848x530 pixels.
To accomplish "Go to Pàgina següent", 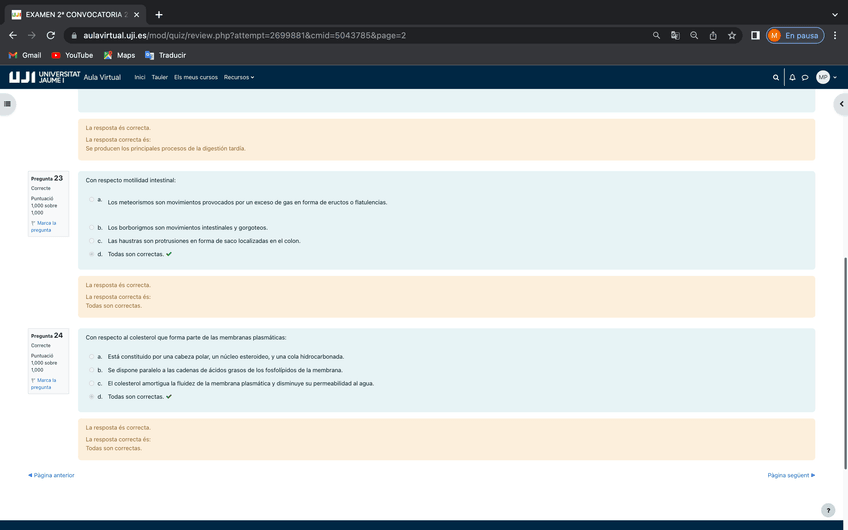I will [790, 475].
